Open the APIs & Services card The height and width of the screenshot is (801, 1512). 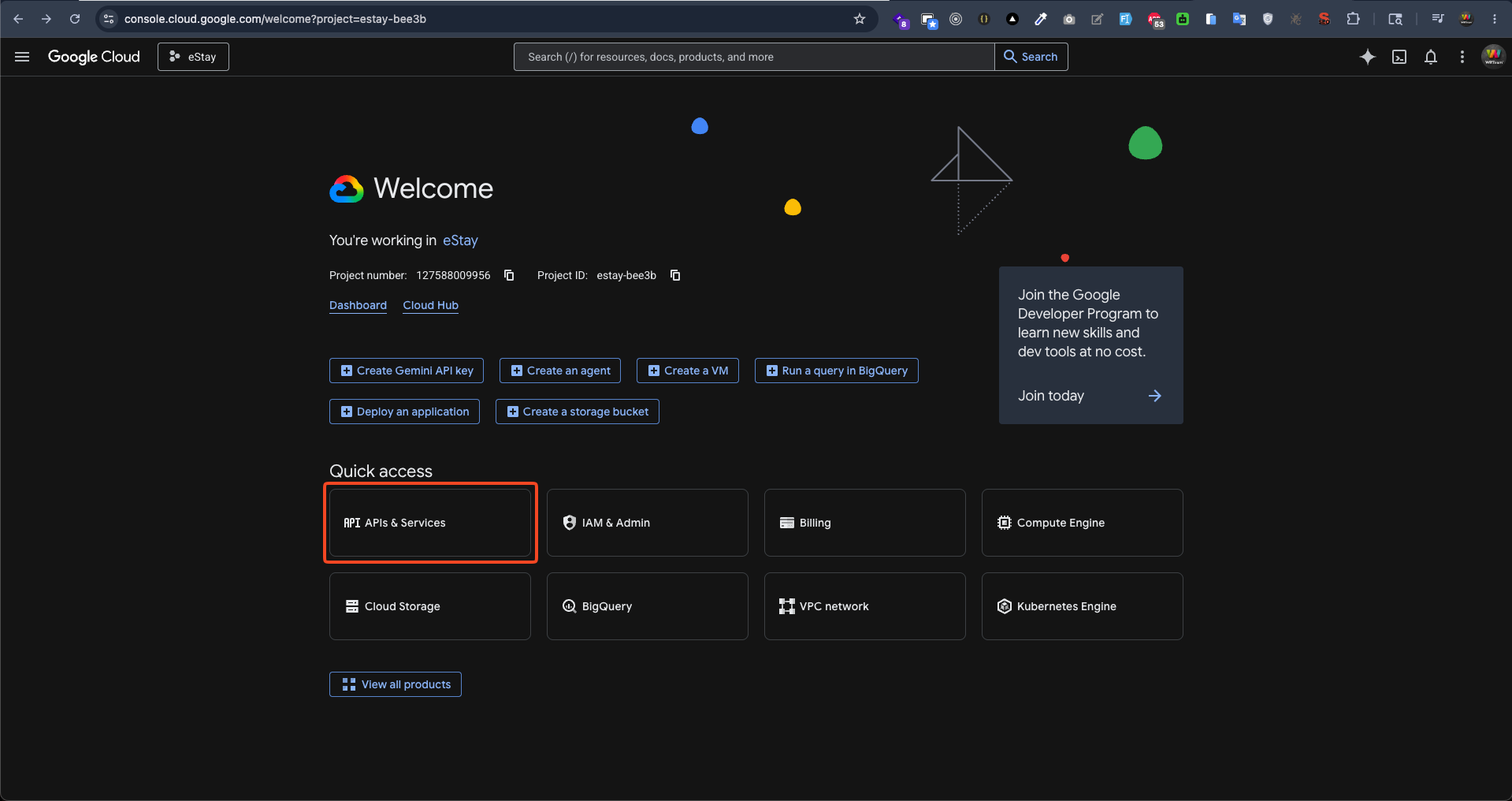pyautogui.click(x=430, y=523)
